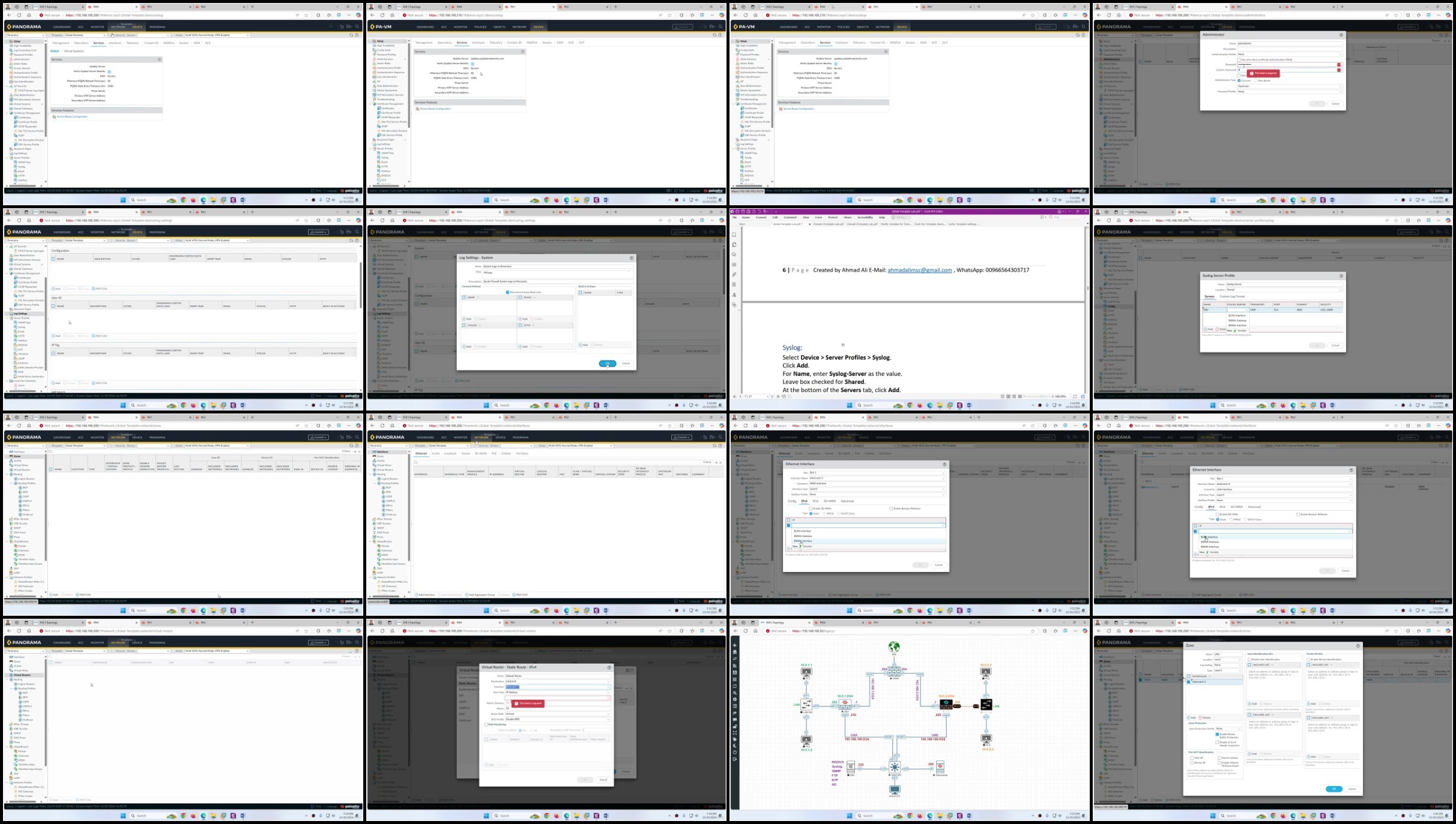Click the PC1 computer node in EVE topology
The width and height of the screenshot is (1456, 824).
tap(806, 672)
